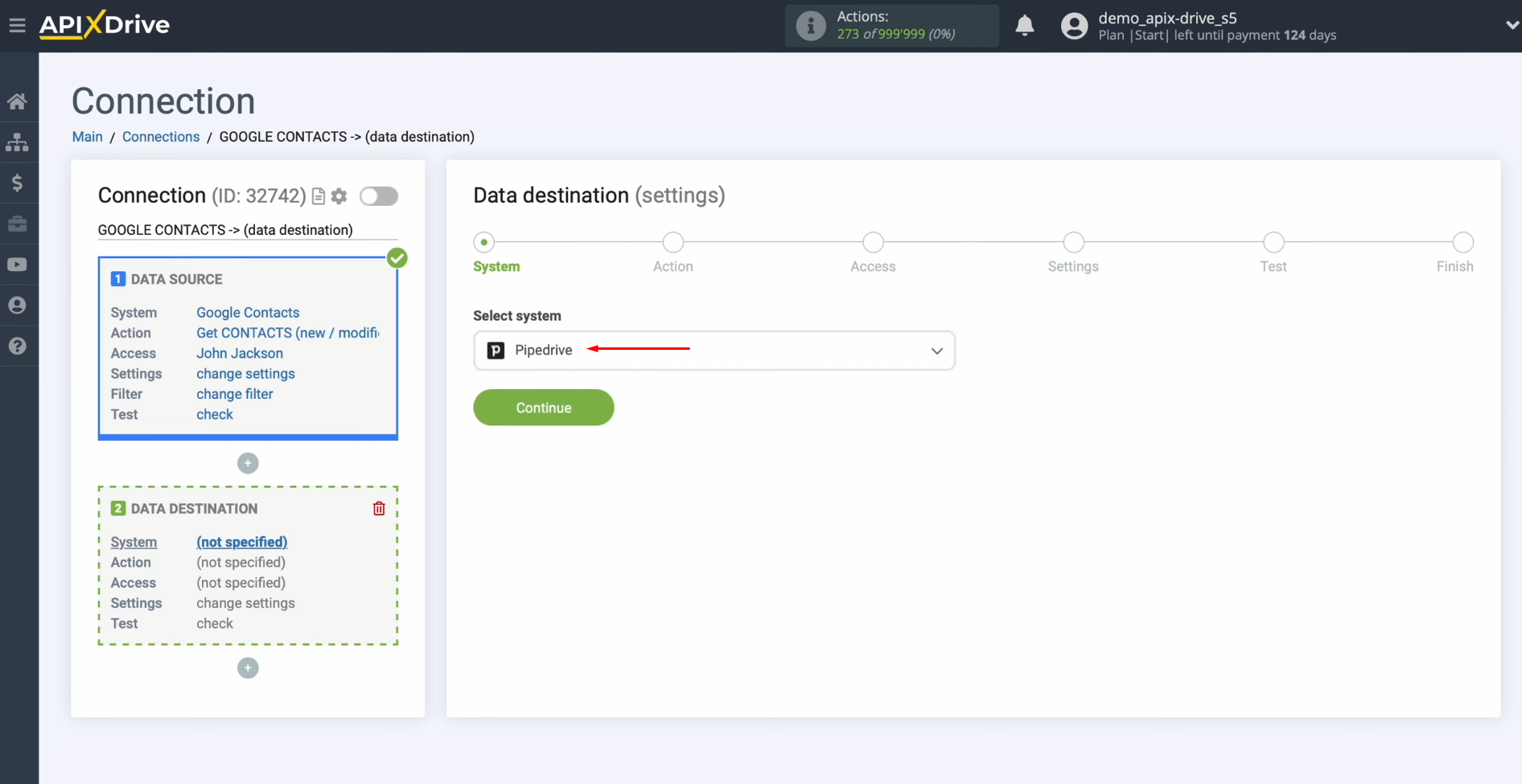1522x784 pixels.
Task: Open the notification bell icon
Action: pos(1025,26)
